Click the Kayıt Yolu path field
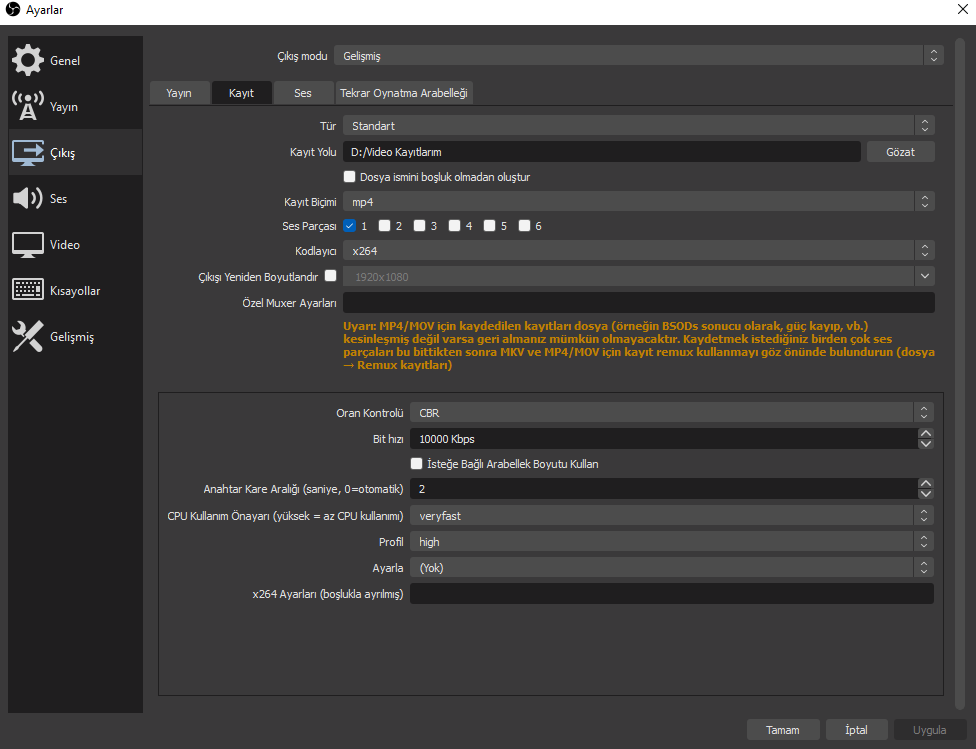 click(602, 152)
